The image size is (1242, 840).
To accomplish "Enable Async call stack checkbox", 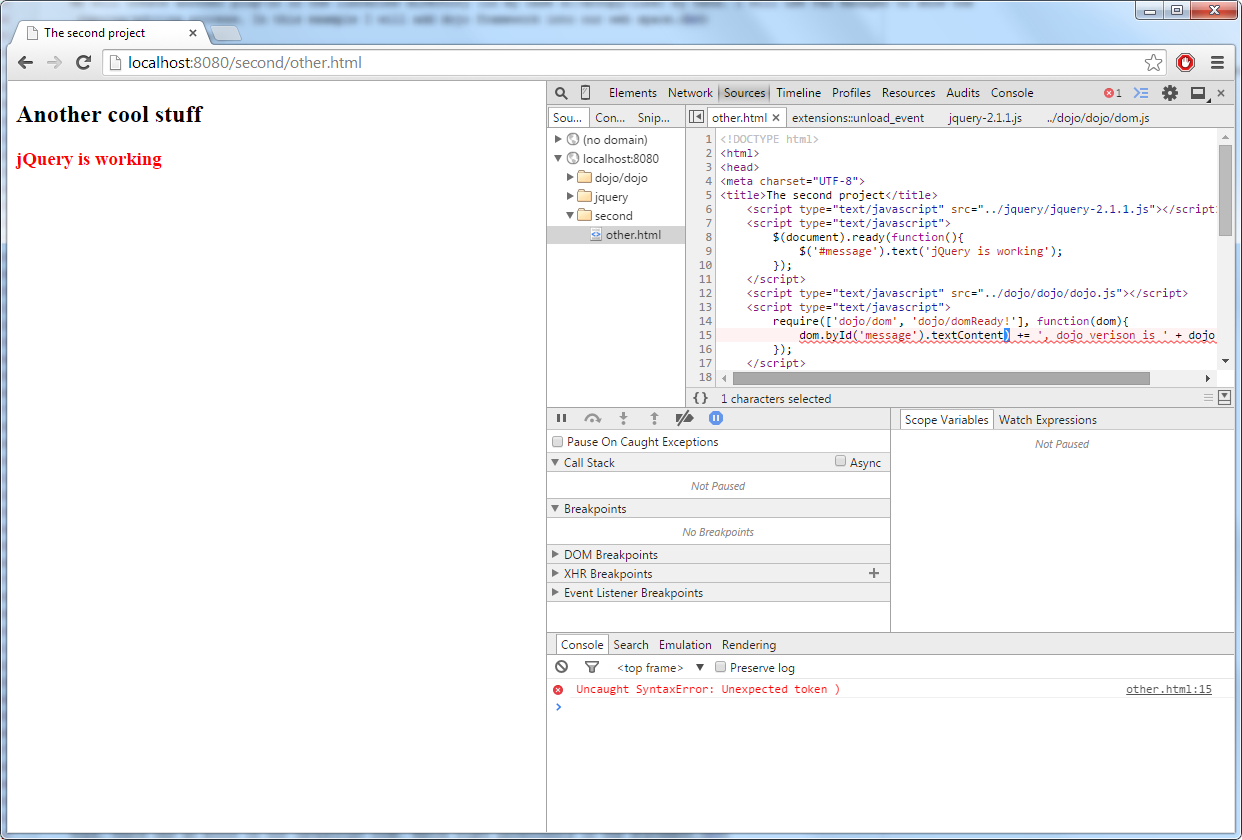I will coord(841,461).
